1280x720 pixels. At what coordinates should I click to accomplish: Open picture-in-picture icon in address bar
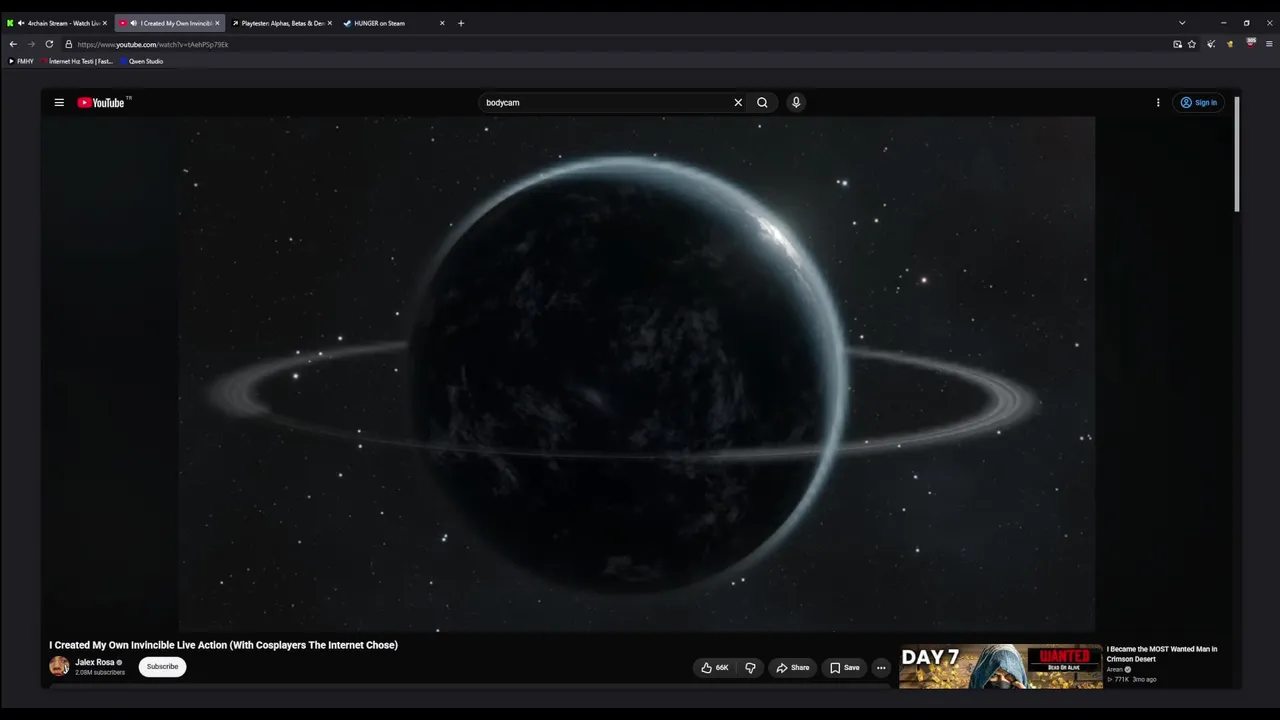click(1177, 44)
